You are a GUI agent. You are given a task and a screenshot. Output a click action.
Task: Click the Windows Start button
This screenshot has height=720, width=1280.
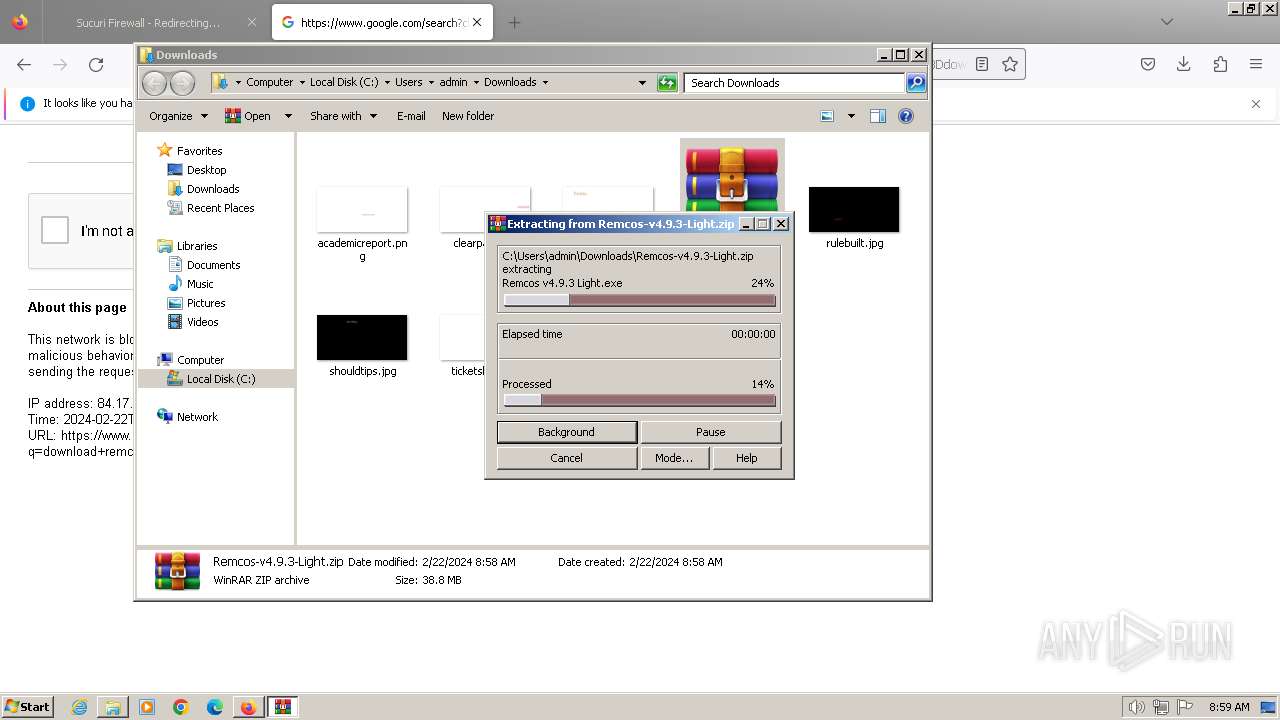tap(28, 706)
